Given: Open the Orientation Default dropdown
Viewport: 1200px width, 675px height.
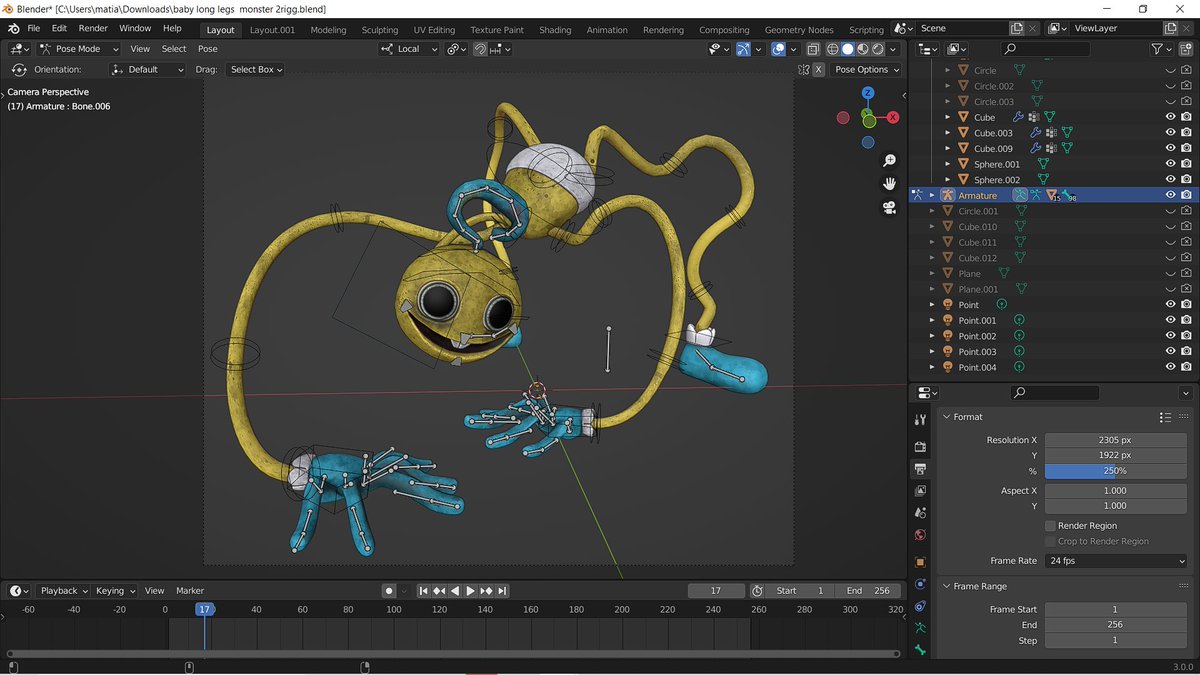Looking at the screenshot, I should coord(148,70).
